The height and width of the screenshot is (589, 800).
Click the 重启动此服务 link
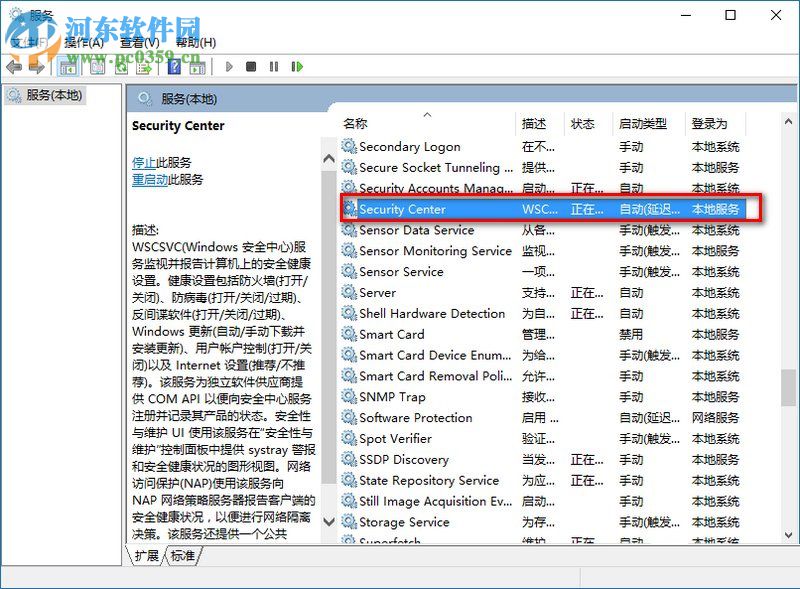pos(150,180)
